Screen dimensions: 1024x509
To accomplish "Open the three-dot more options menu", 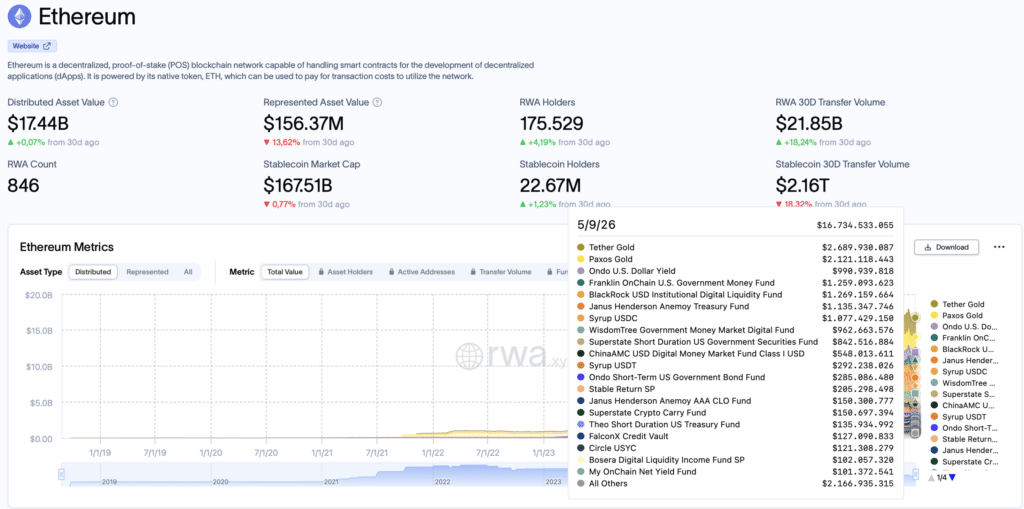I will [999, 247].
